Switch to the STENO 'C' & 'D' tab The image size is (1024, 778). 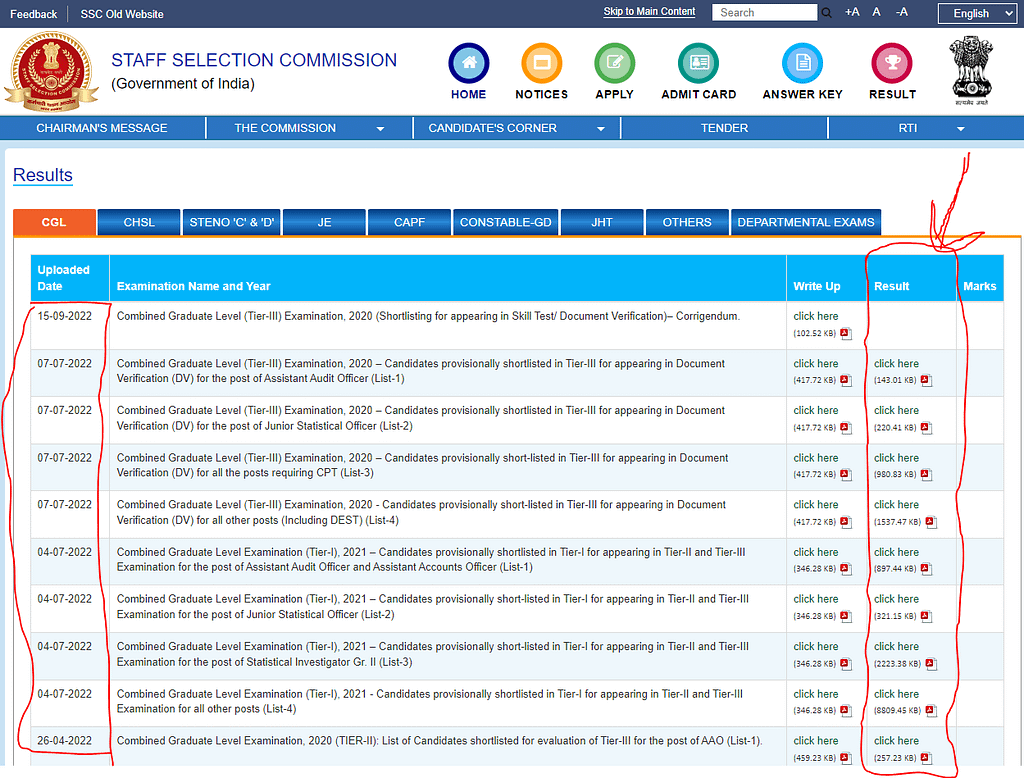[232, 222]
